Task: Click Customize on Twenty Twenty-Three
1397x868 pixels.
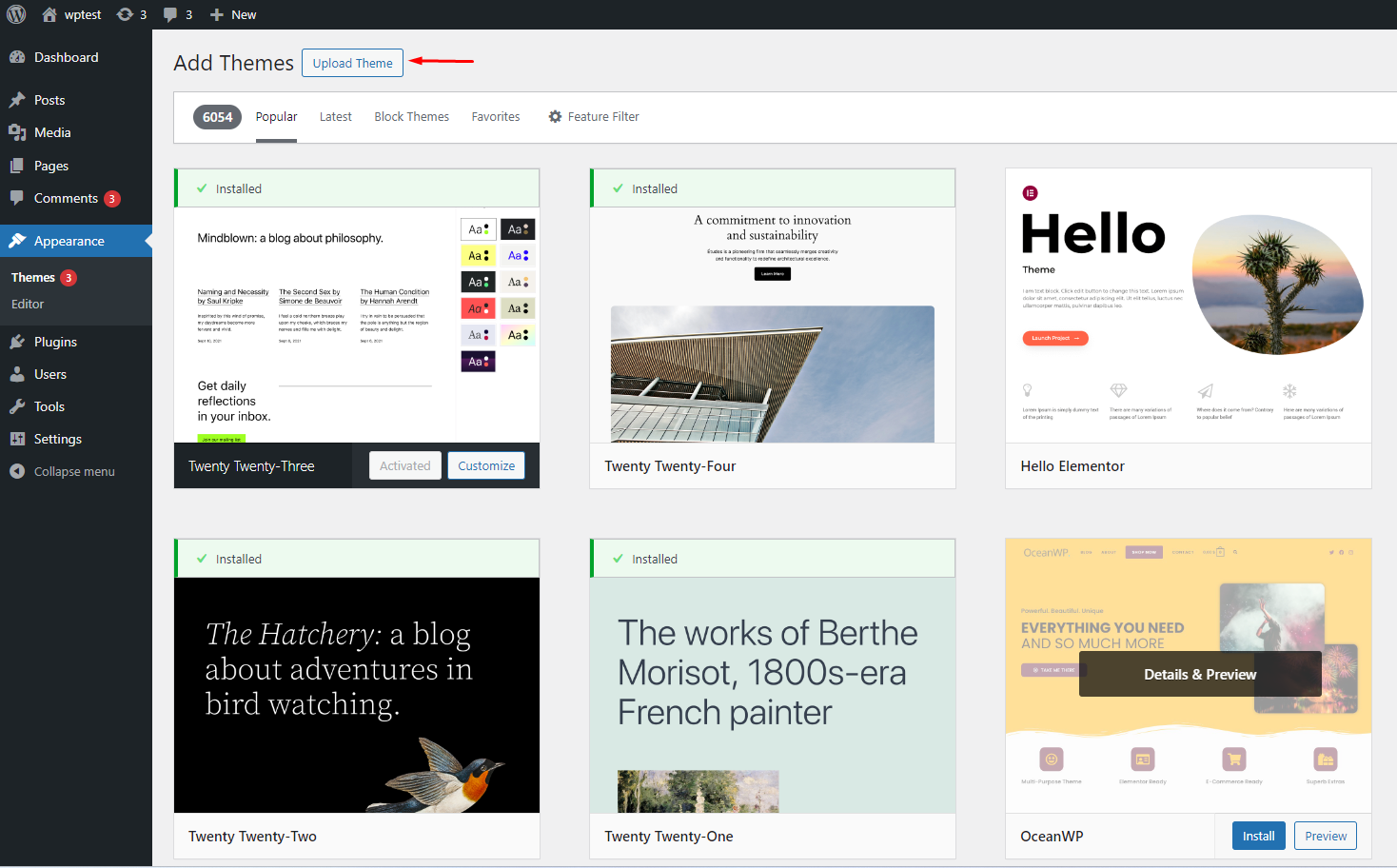Action: click(x=486, y=465)
